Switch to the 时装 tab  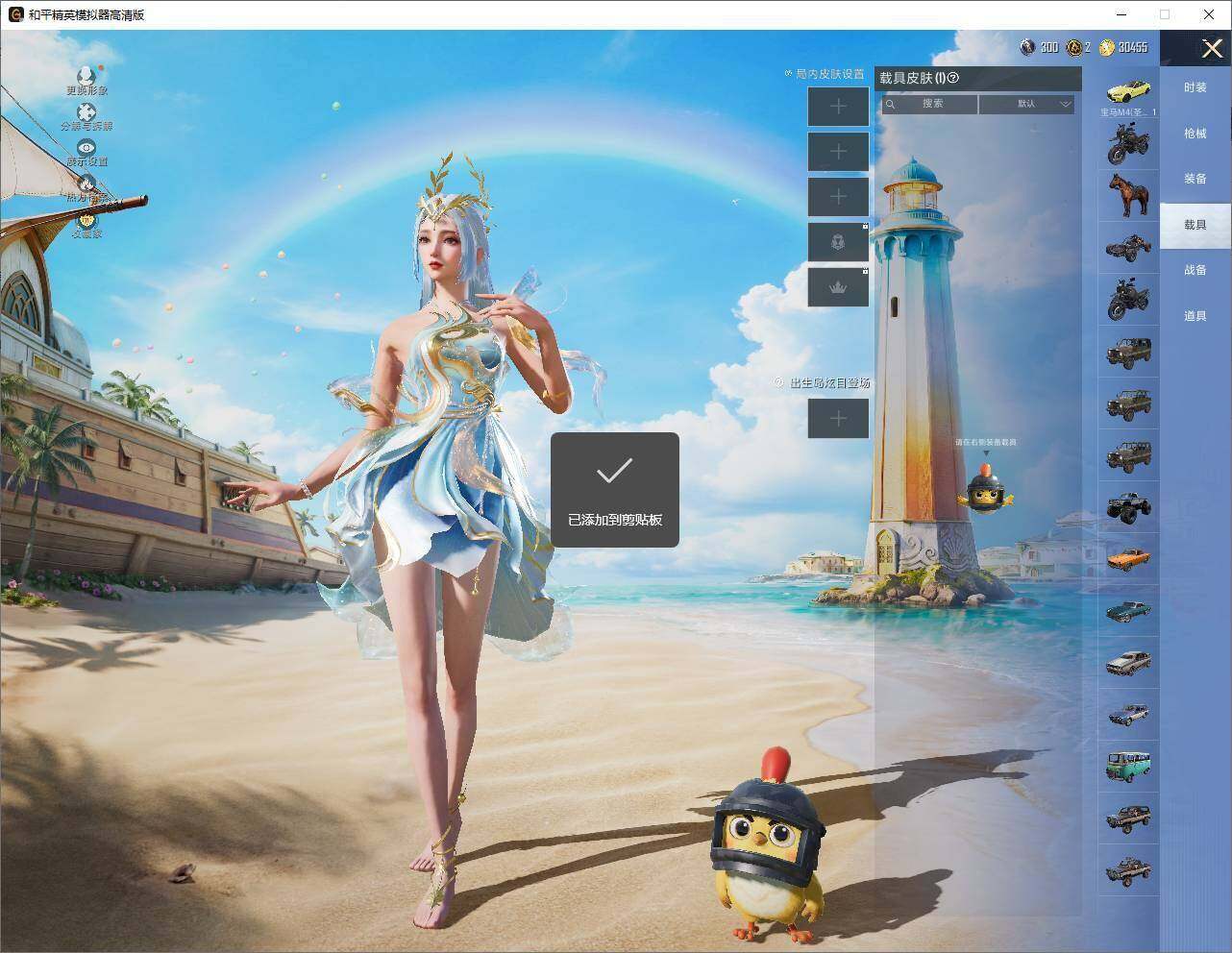[x=1195, y=87]
